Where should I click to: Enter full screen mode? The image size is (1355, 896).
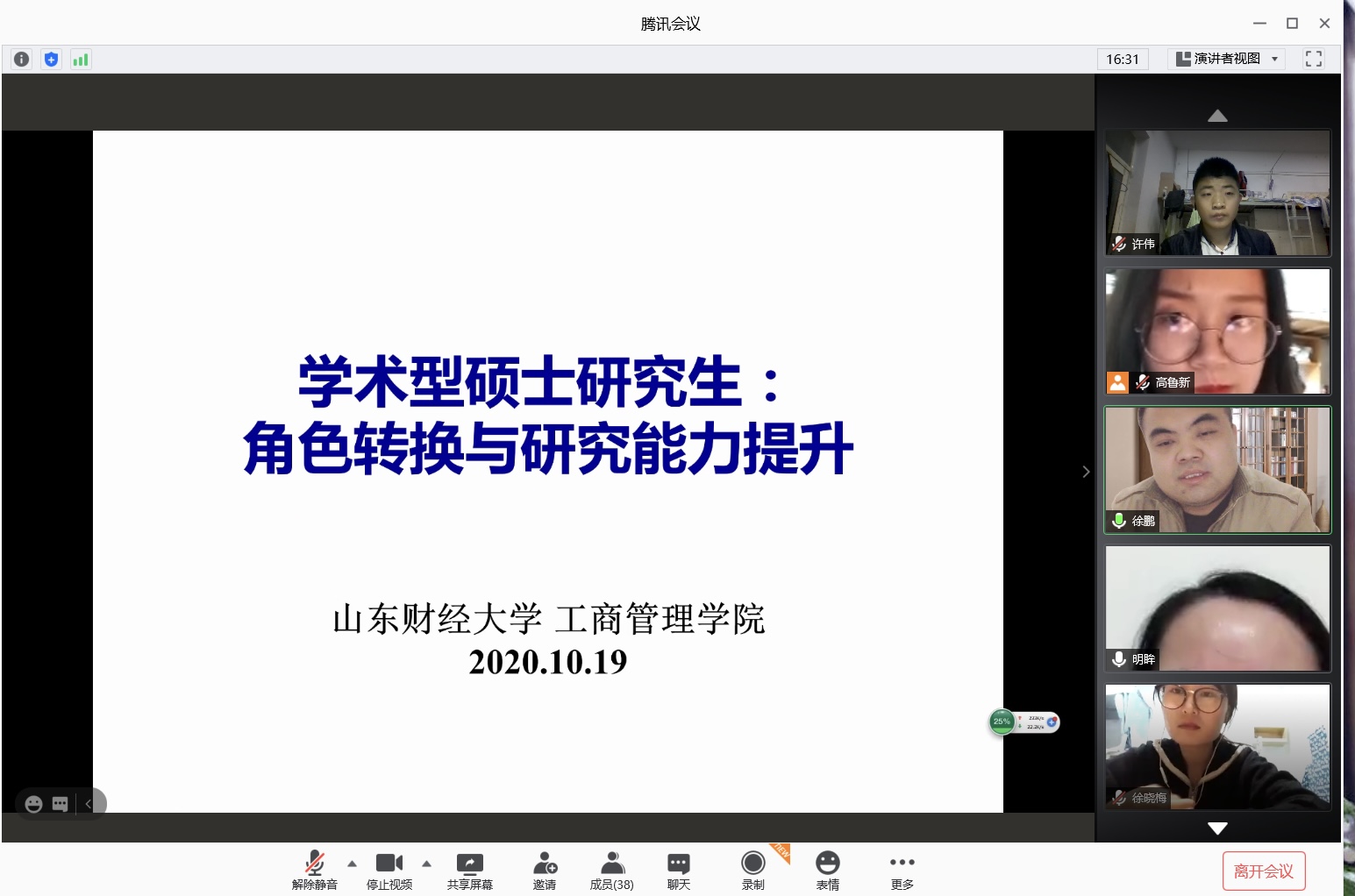[x=1313, y=59]
